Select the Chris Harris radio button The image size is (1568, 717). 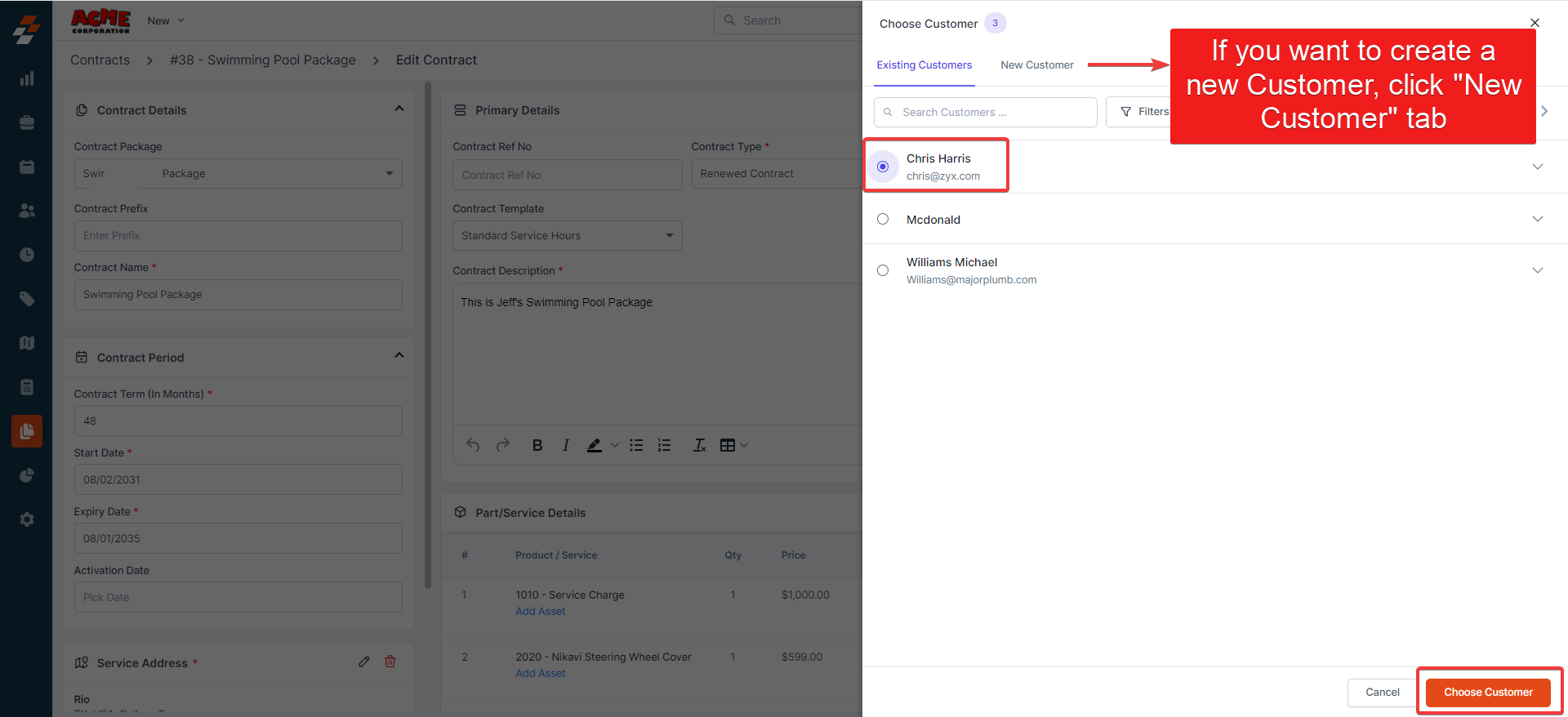pos(883,167)
